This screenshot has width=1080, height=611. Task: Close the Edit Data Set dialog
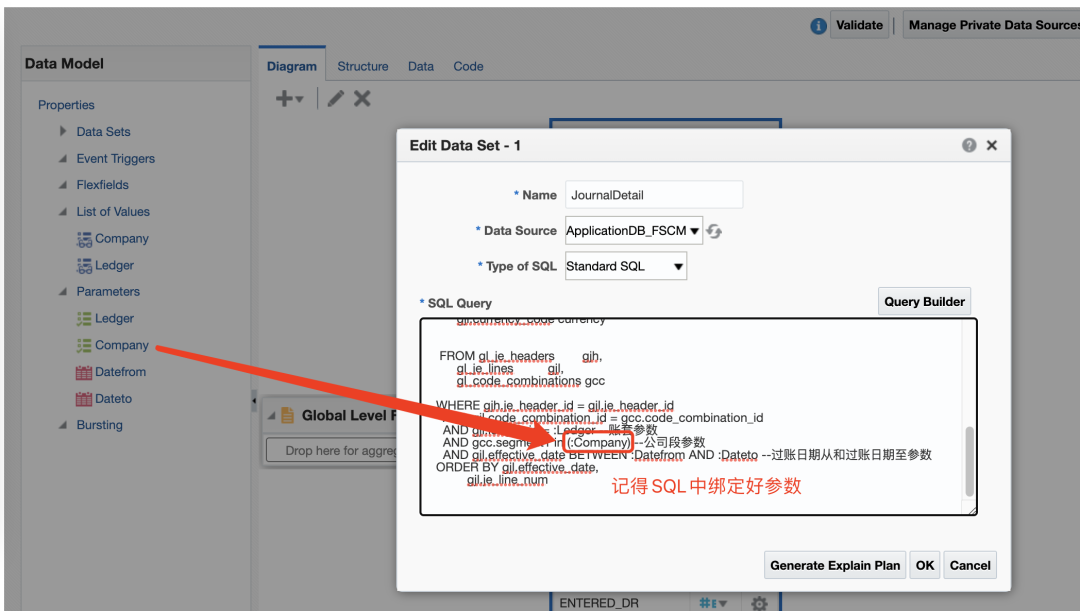pos(992,145)
